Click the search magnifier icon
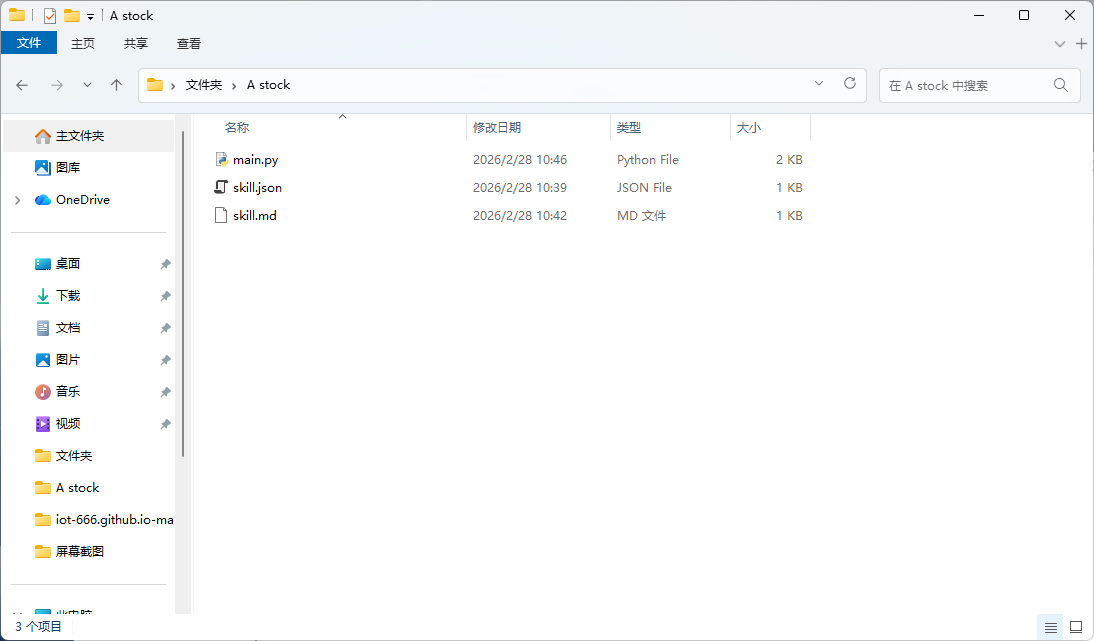The height and width of the screenshot is (641, 1094). (1061, 85)
